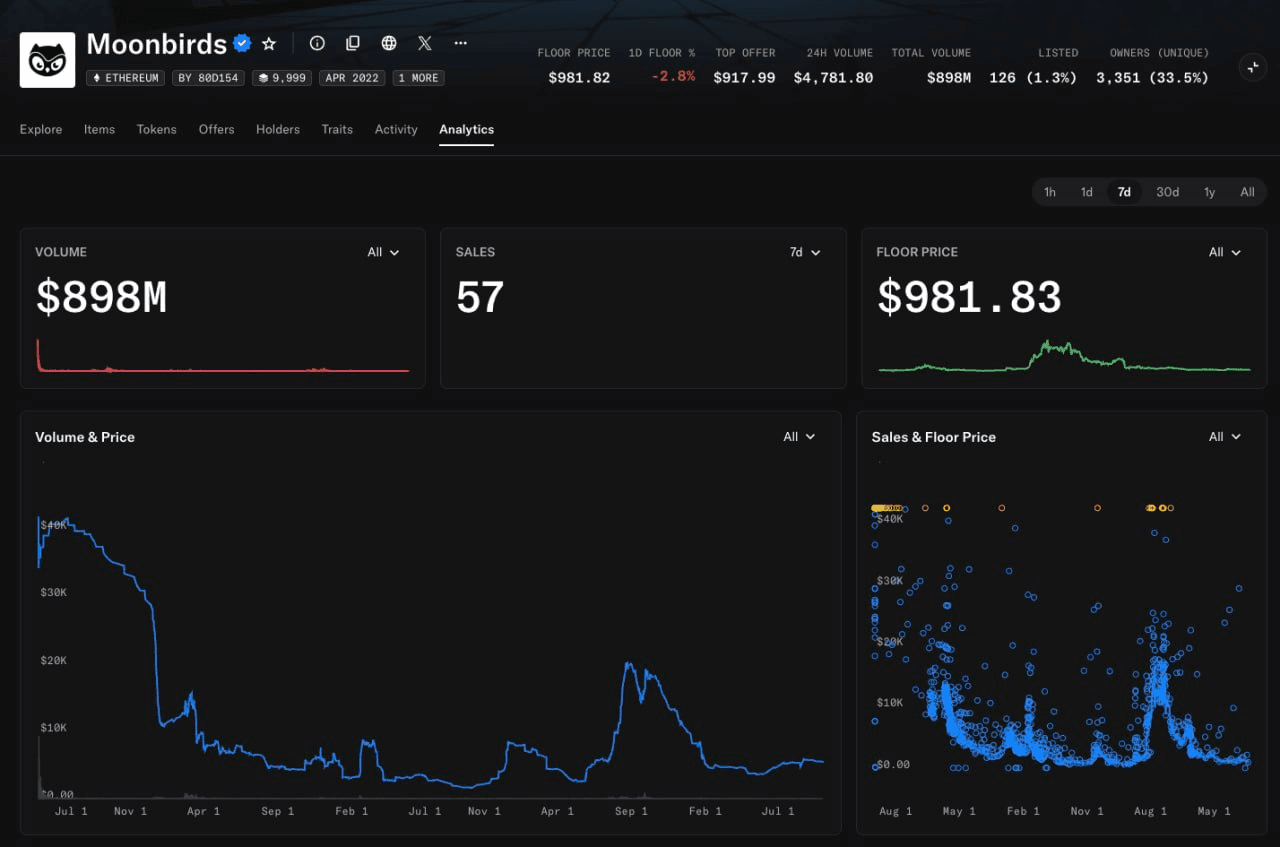Click the Moonbirds owl collection logo

pyautogui.click(x=47, y=60)
